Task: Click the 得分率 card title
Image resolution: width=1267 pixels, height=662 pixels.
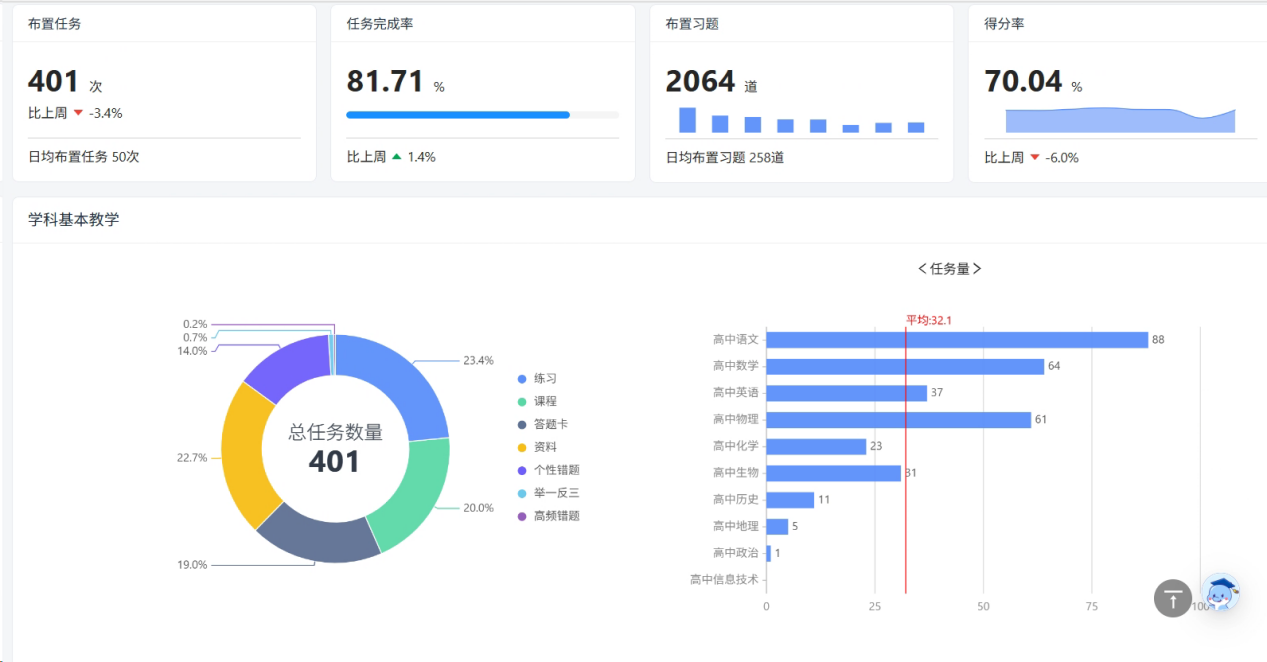Action: pos(1004,24)
